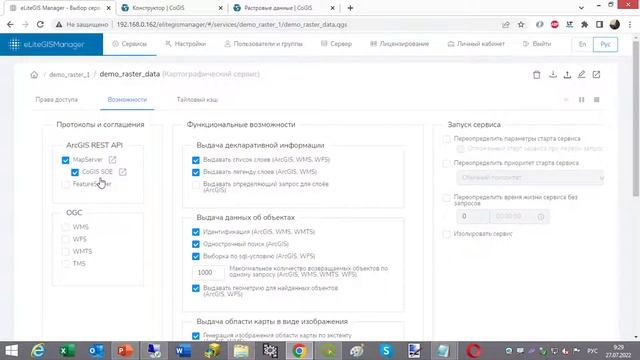Screen dimensions: 640x360
Task: Uncheck the MapServer checkbox
Action: click(65, 160)
